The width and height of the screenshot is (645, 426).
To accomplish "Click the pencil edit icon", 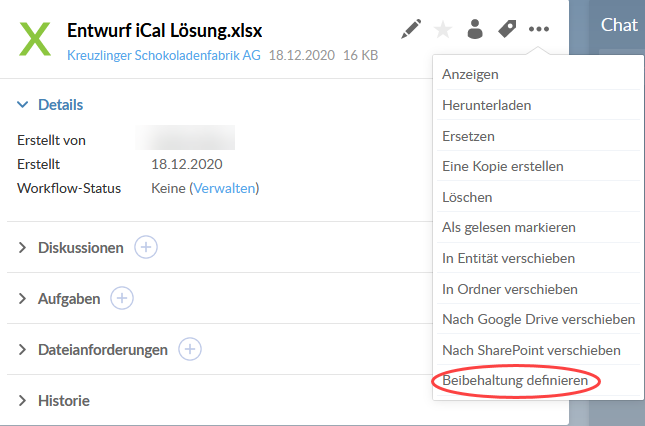I will pos(411,29).
